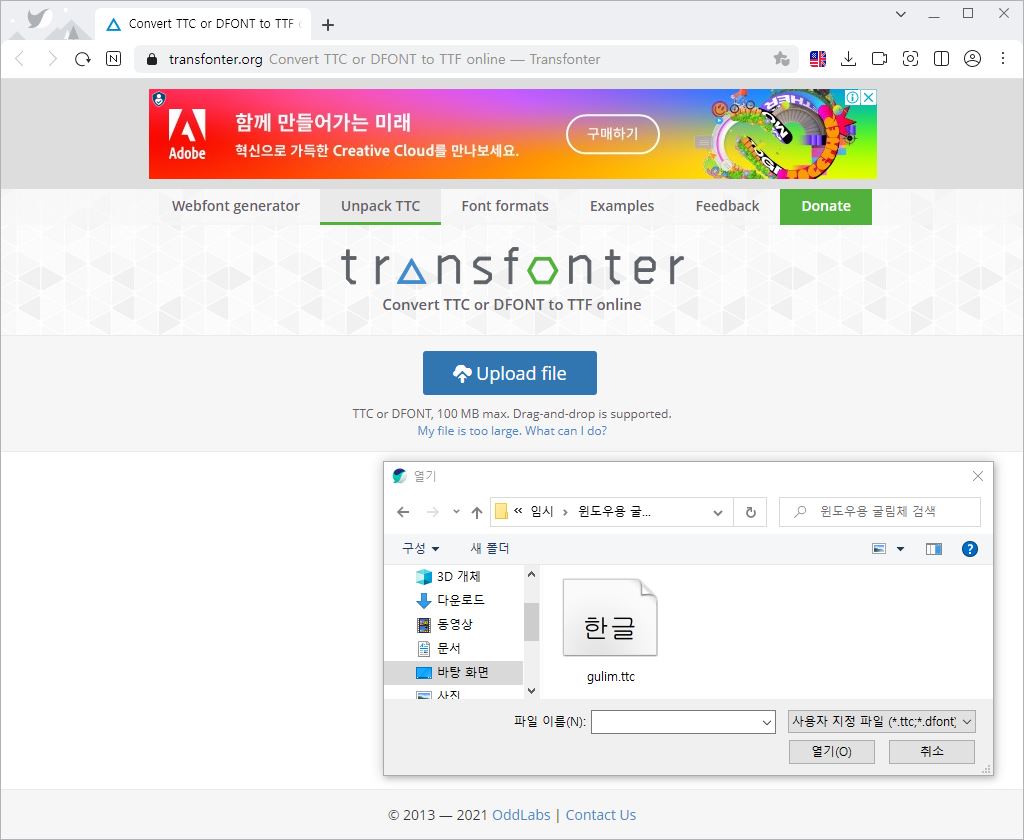Go up one folder in dialog

477,512
